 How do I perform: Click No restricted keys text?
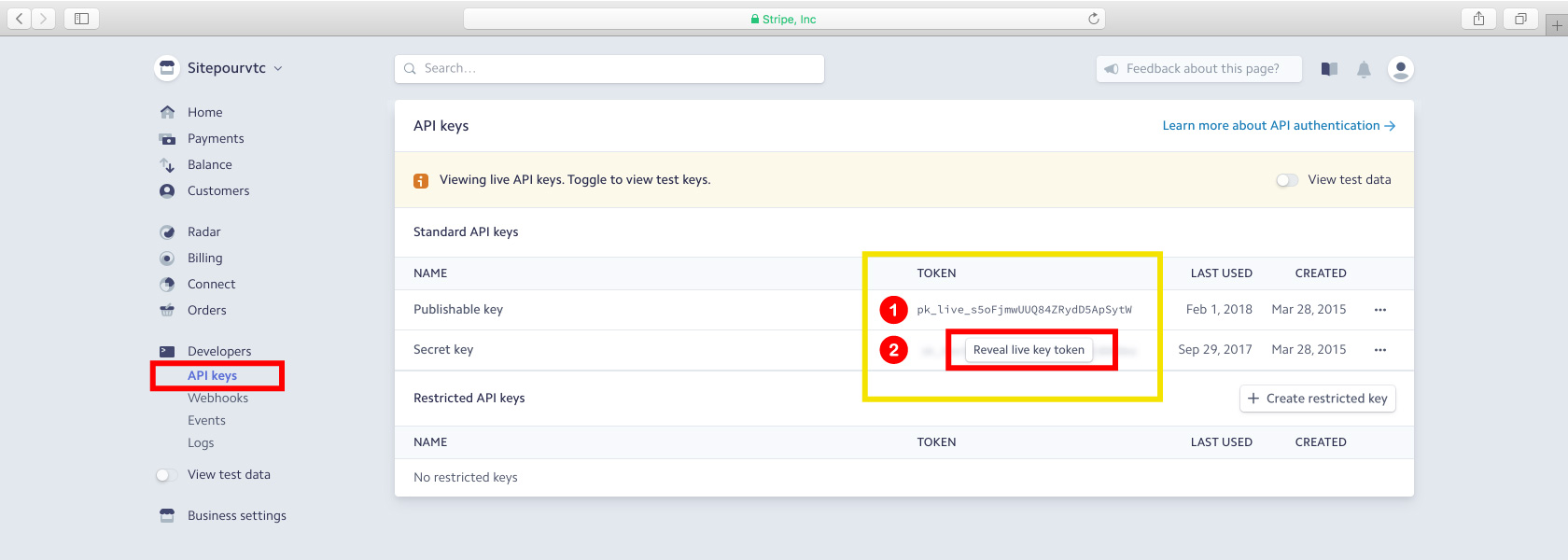pyautogui.click(x=466, y=478)
